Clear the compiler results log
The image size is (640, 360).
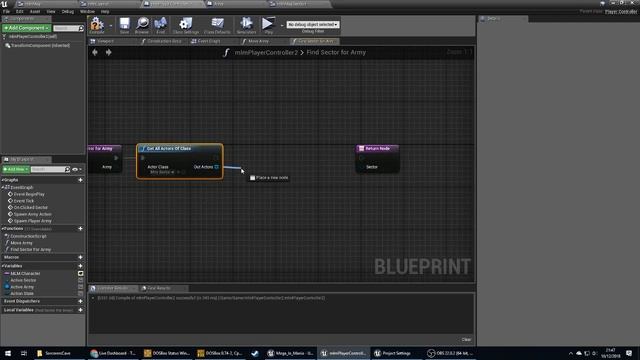pyautogui.click(x=466, y=340)
